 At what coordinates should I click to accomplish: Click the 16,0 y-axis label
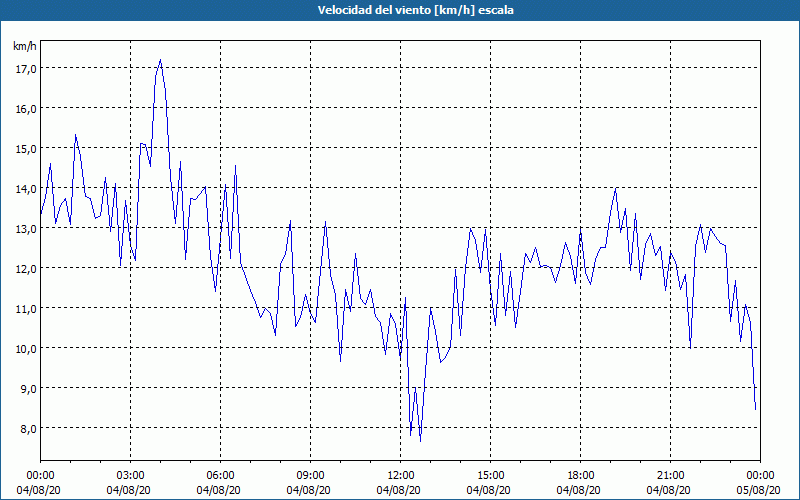click(x=26, y=108)
